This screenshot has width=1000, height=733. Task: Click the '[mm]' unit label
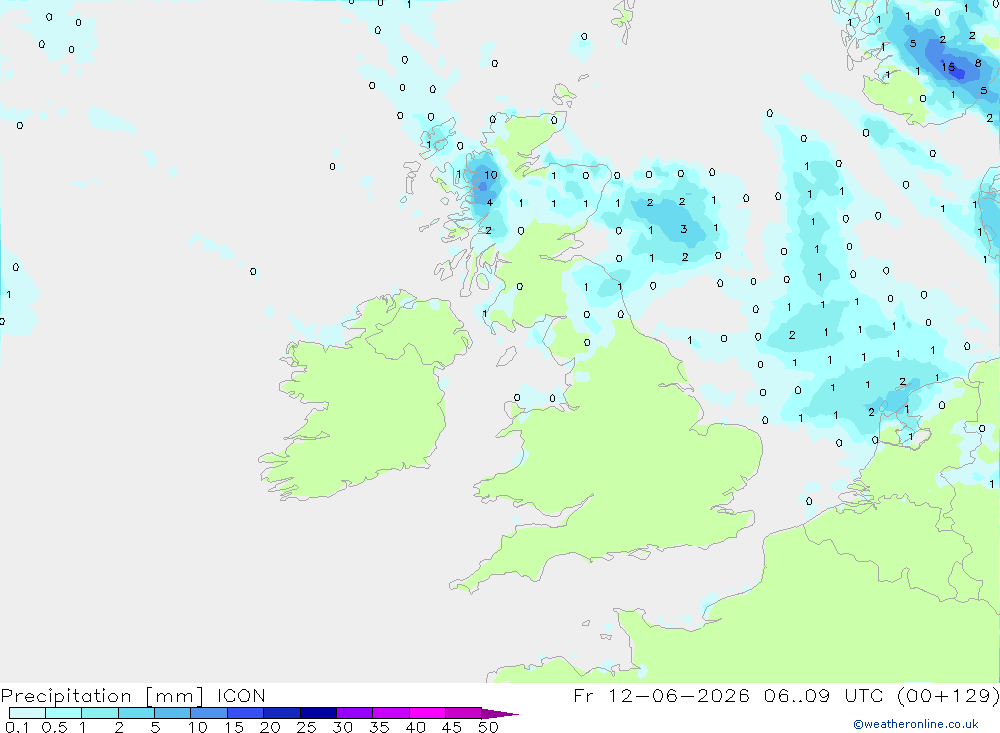pyautogui.click(x=175, y=695)
